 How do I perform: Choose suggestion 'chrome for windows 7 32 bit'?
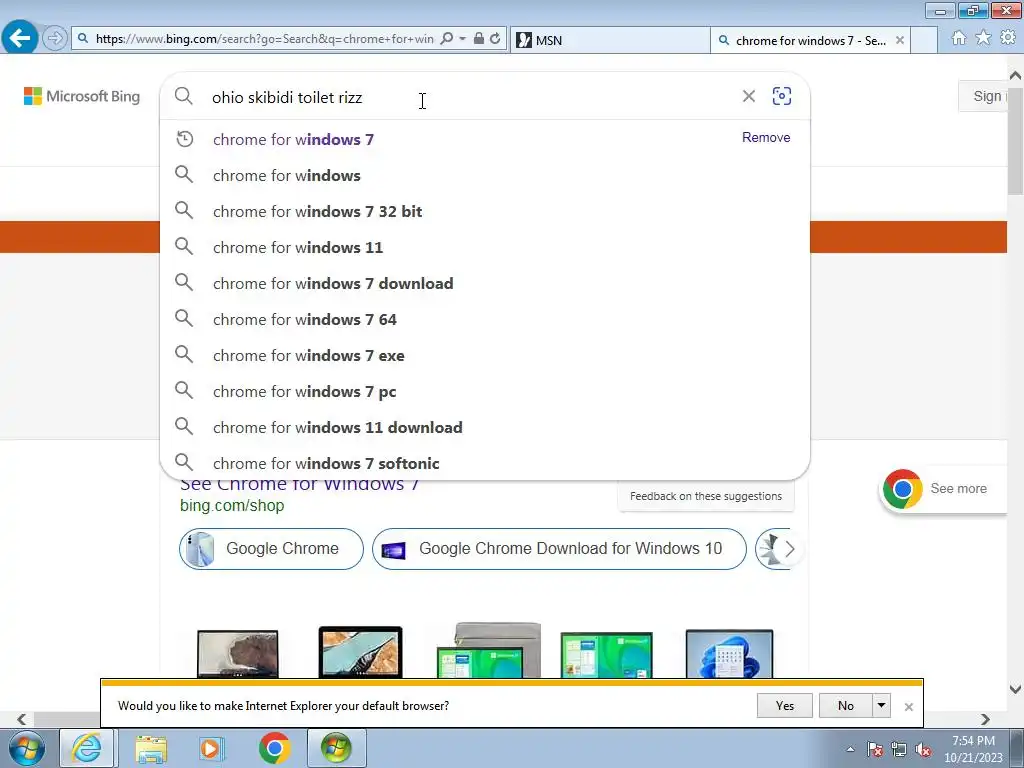pyautogui.click(x=485, y=211)
